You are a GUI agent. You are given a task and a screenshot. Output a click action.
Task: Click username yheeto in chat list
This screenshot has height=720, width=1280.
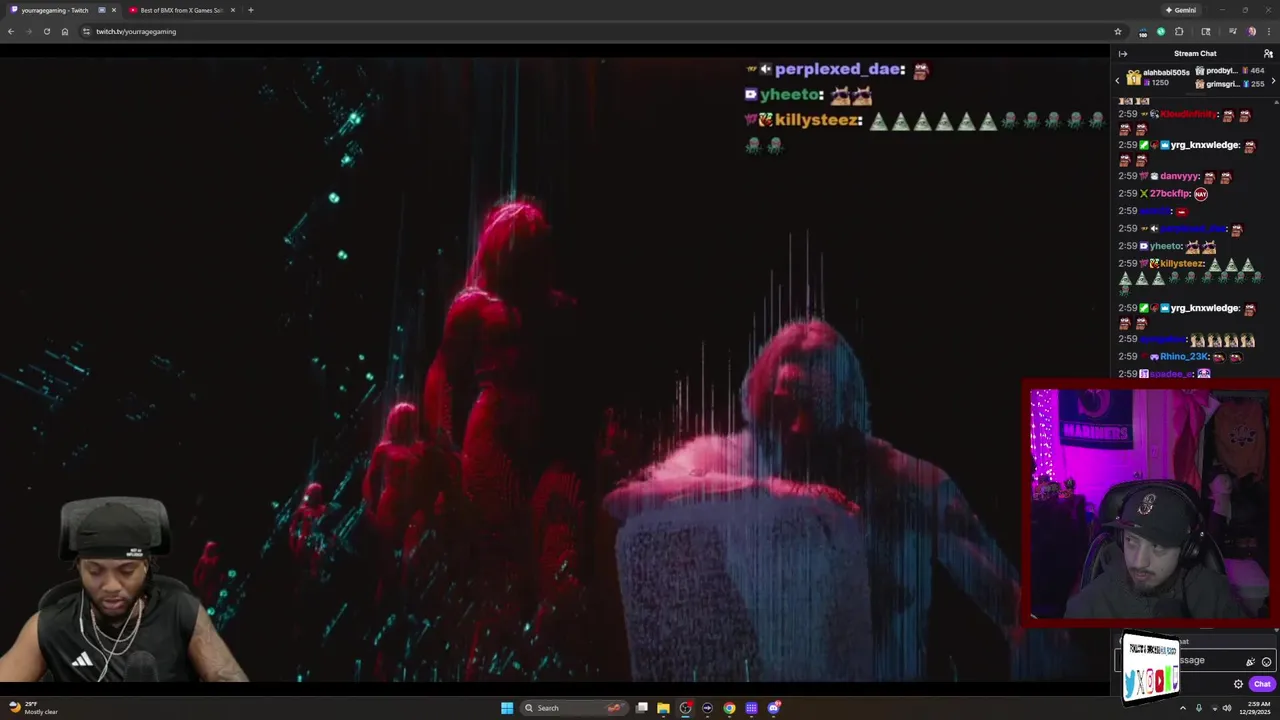[1165, 246]
